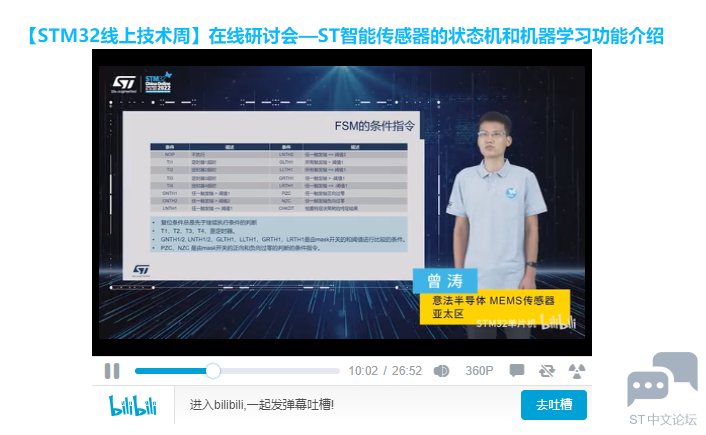Pause the video playback
The height and width of the screenshot is (435, 706).
112,371
